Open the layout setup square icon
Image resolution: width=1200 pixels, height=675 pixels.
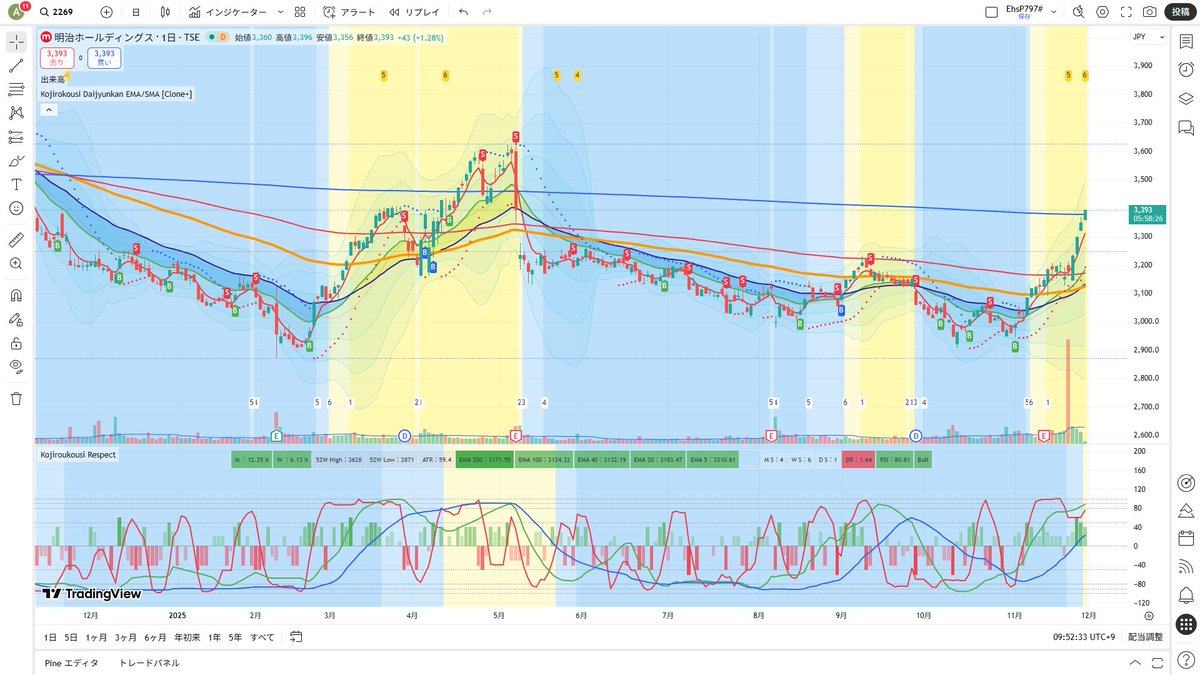992,12
